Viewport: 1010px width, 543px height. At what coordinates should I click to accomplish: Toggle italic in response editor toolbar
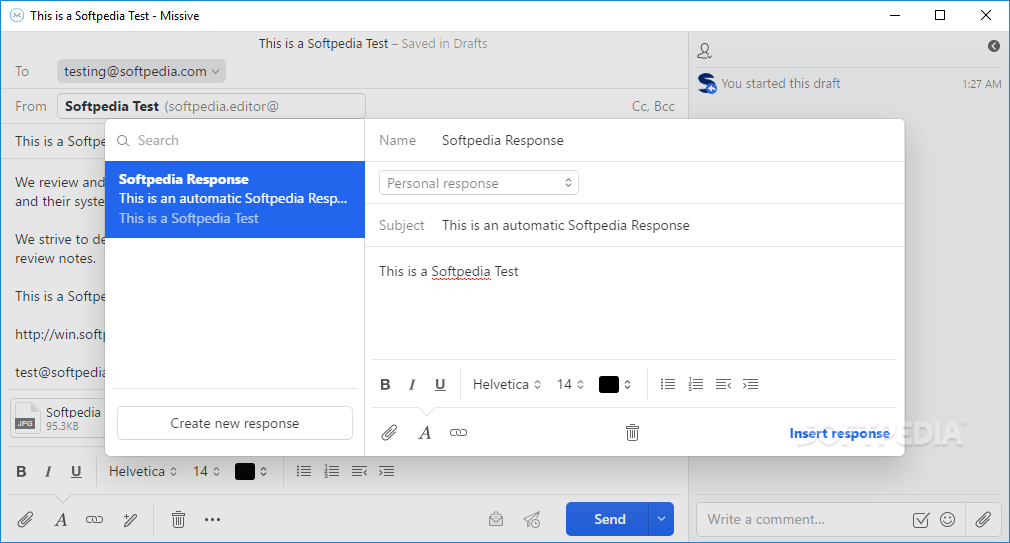412,385
